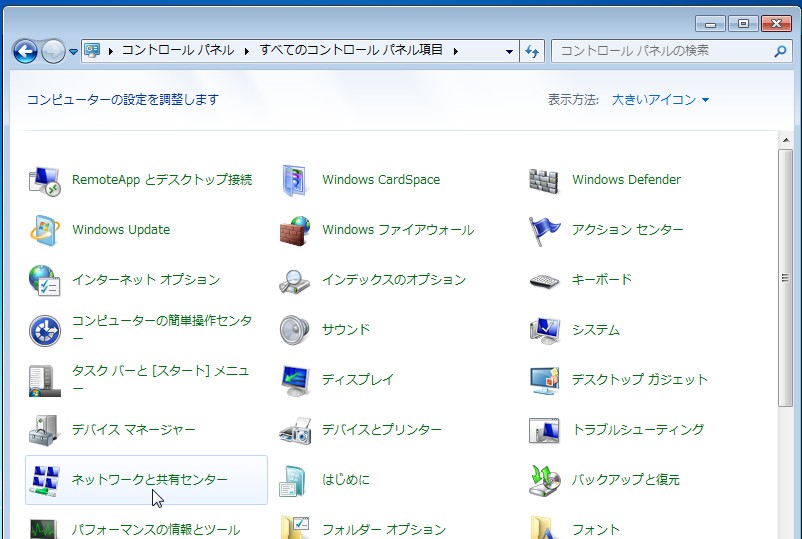Click the scrollbar up arrow
802x539 pixels.
click(786, 140)
